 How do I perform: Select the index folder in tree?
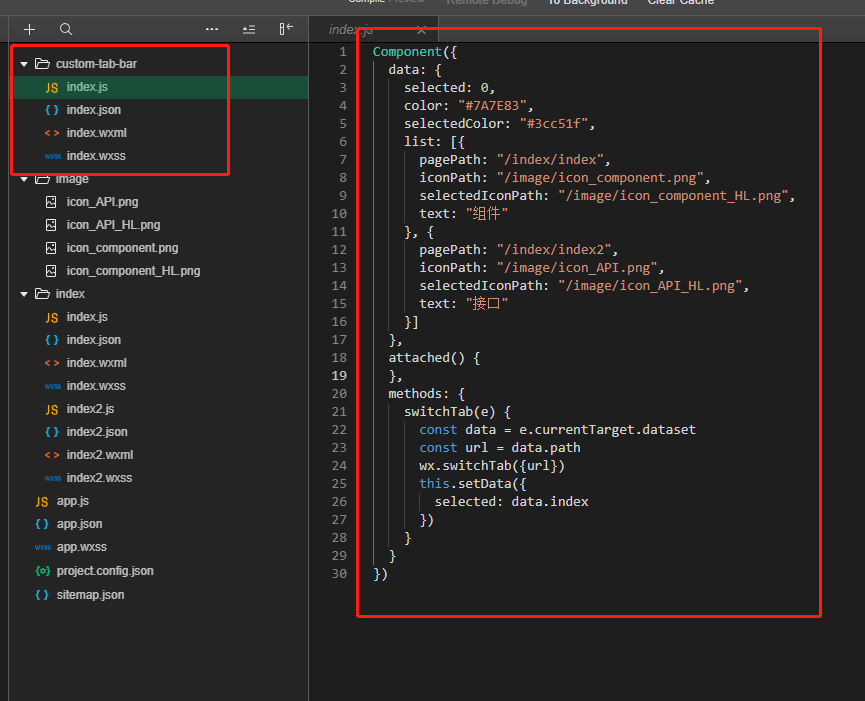pyautogui.click(x=70, y=294)
